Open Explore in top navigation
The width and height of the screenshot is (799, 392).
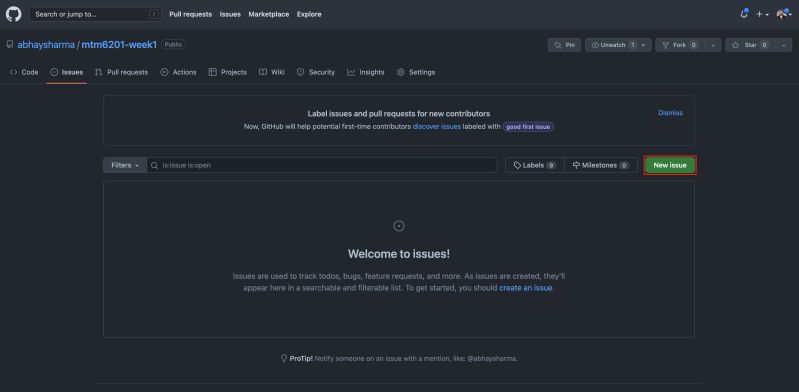pos(309,14)
